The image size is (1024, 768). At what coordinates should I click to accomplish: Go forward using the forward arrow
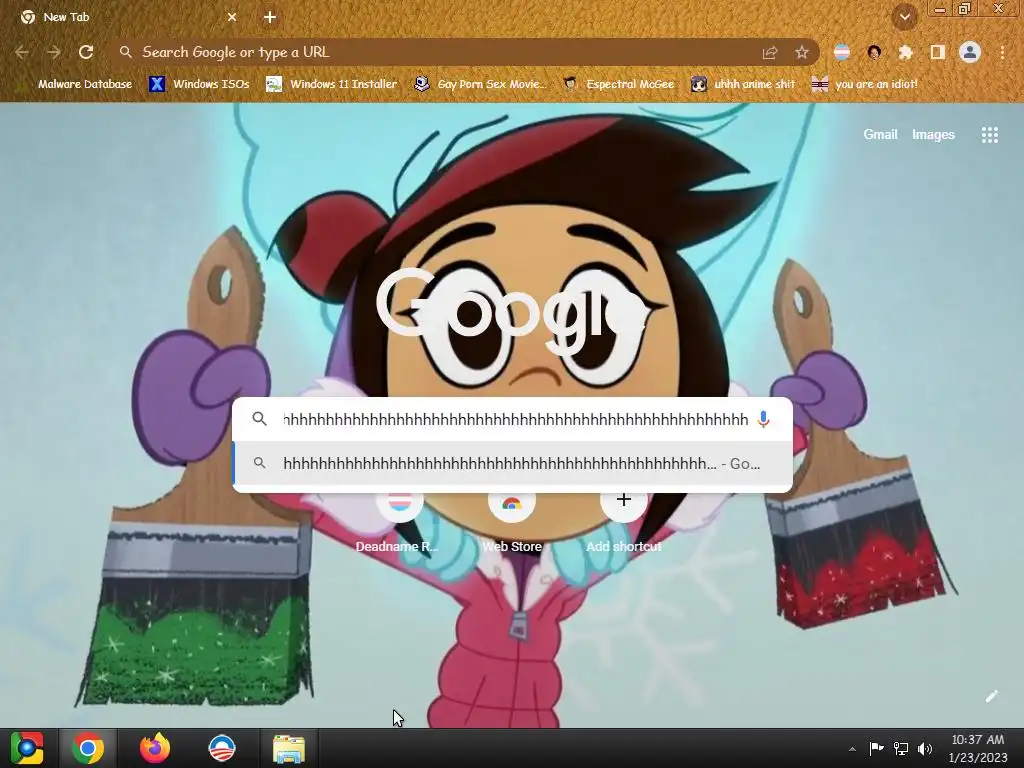(54, 52)
